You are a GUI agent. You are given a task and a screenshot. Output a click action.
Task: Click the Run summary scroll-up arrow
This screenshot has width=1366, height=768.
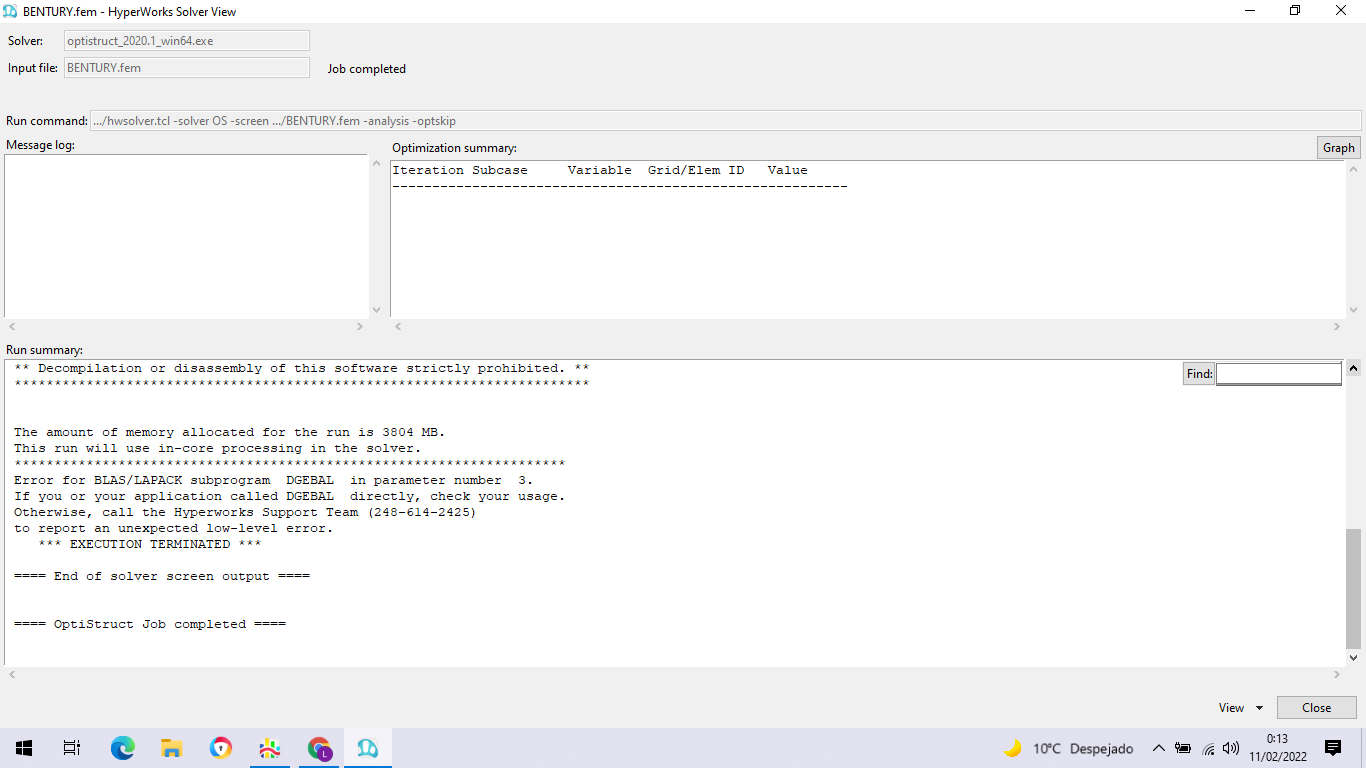pos(1354,368)
